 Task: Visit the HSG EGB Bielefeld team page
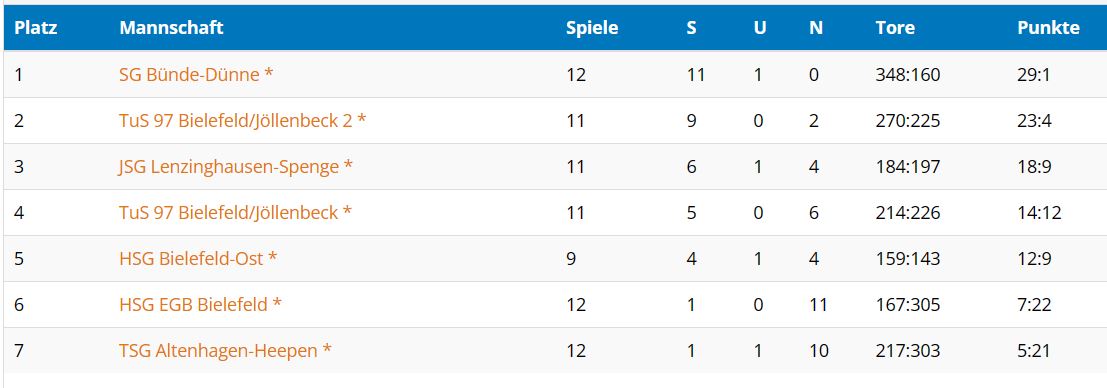point(201,304)
